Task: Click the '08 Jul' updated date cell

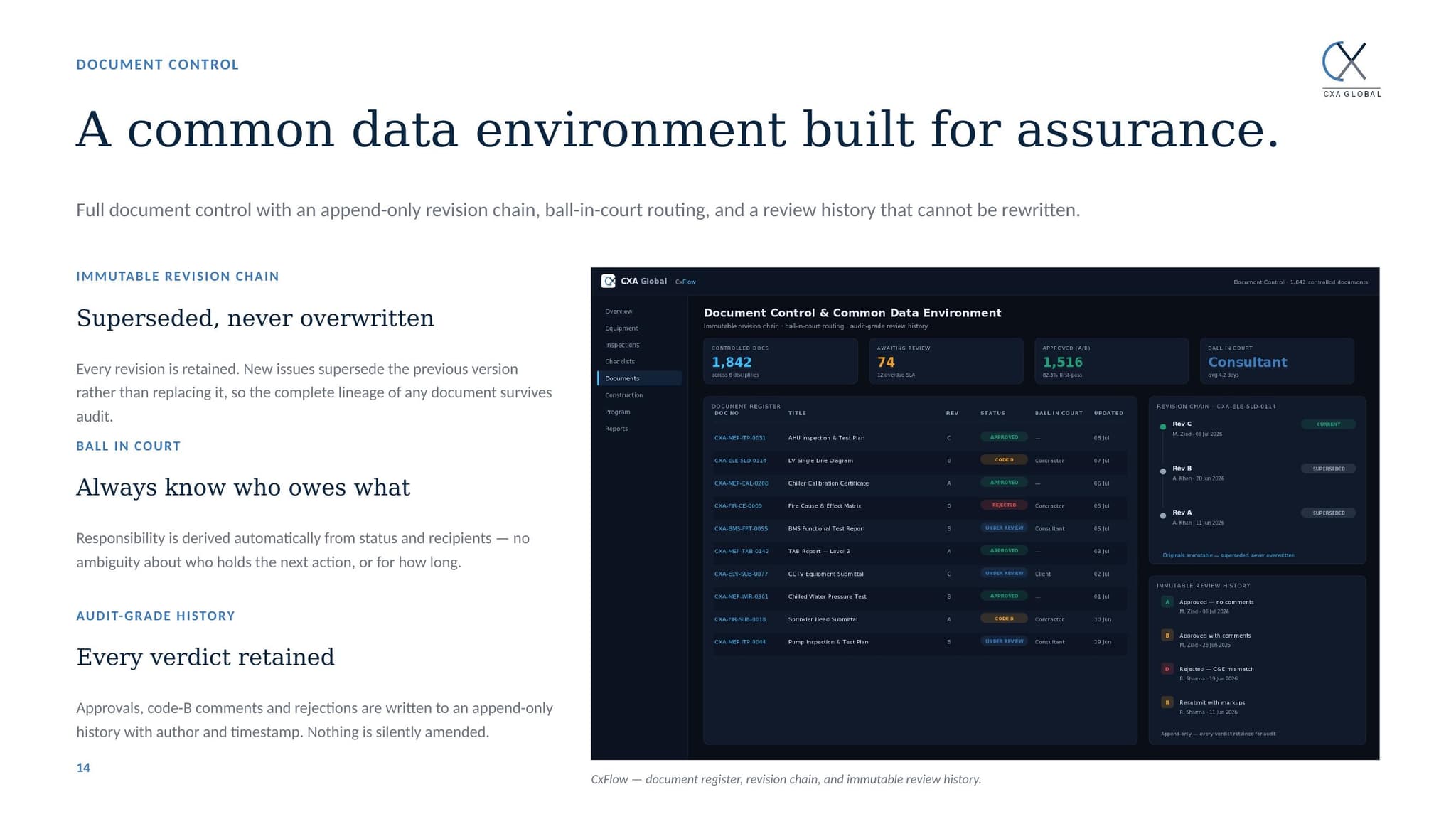Action: [x=1101, y=438]
